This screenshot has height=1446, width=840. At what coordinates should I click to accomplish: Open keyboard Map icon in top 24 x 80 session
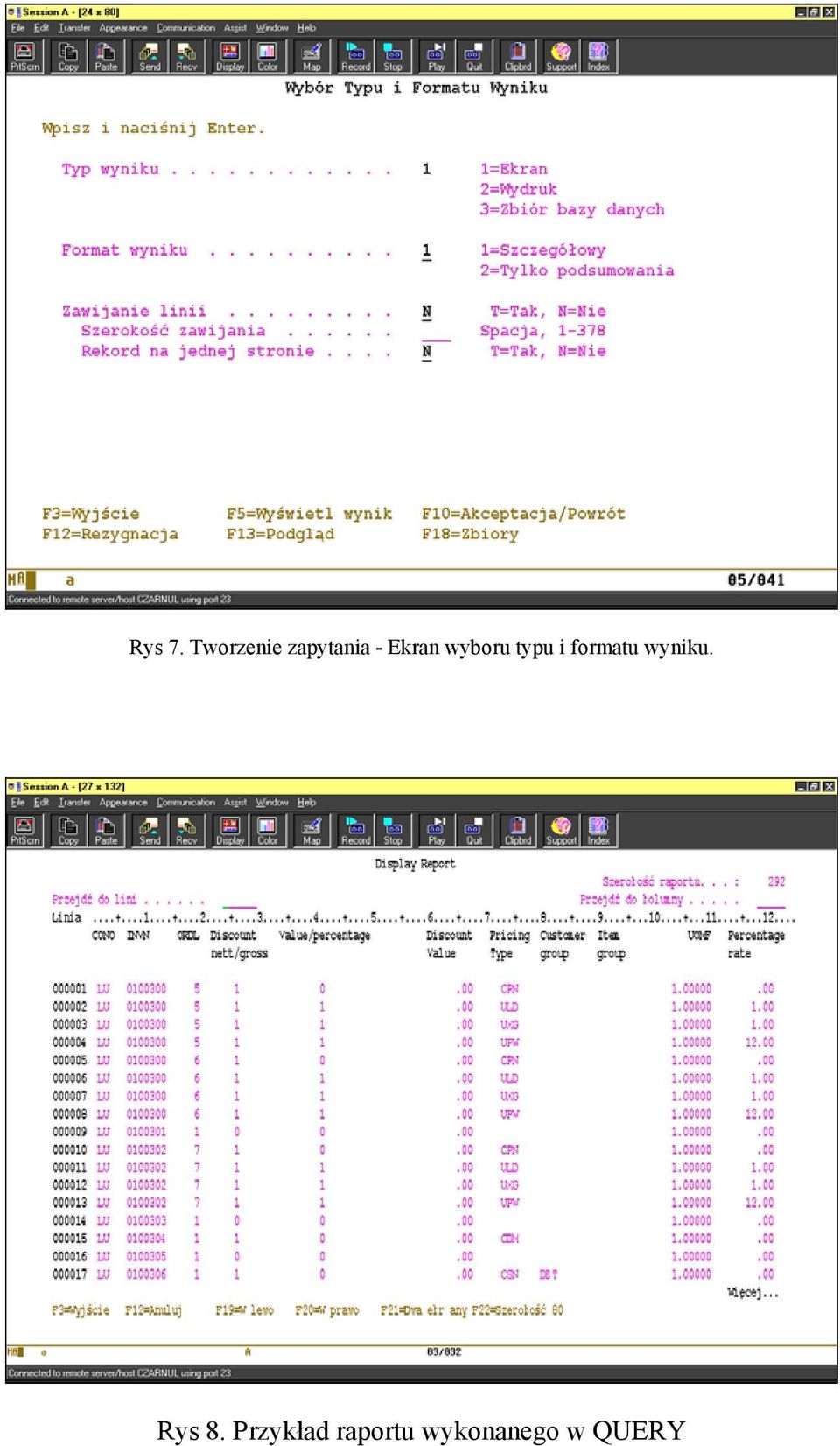tap(311, 56)
